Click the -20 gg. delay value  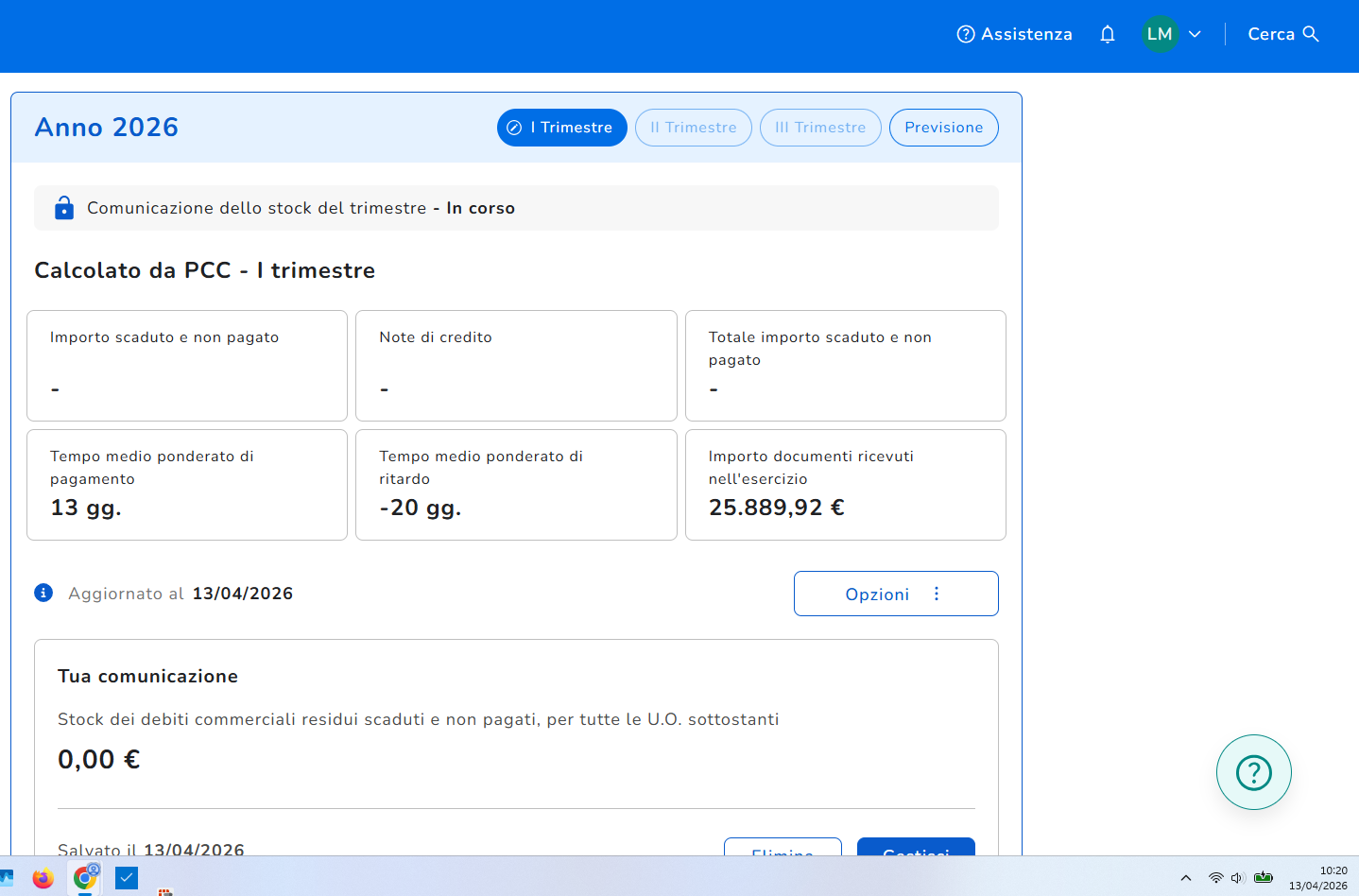421,508
